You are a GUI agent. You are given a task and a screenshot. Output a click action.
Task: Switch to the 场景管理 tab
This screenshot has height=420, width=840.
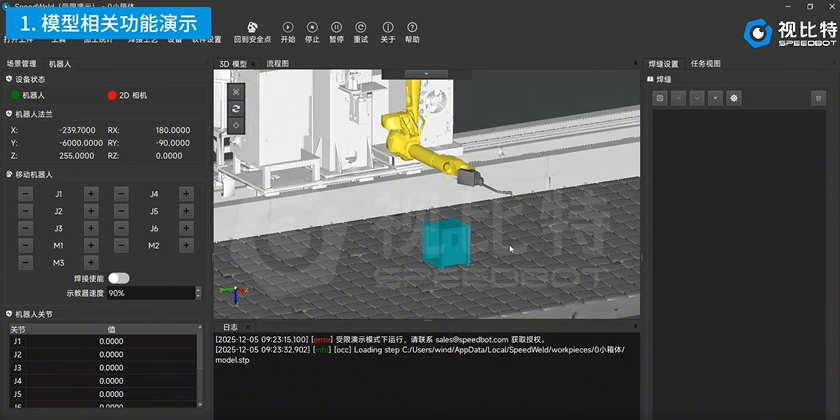tap(21, 64)
